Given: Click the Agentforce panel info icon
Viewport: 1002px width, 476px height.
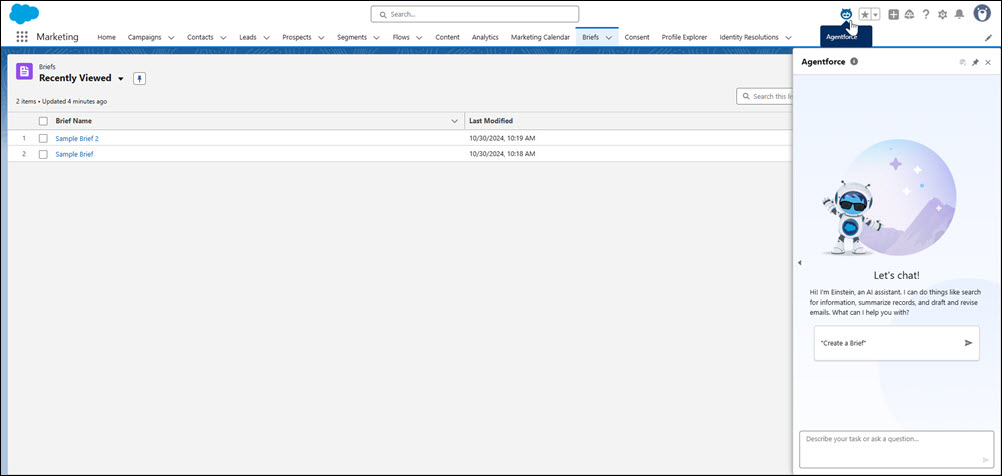Looking at the screenshot, I should click(854, 62).
